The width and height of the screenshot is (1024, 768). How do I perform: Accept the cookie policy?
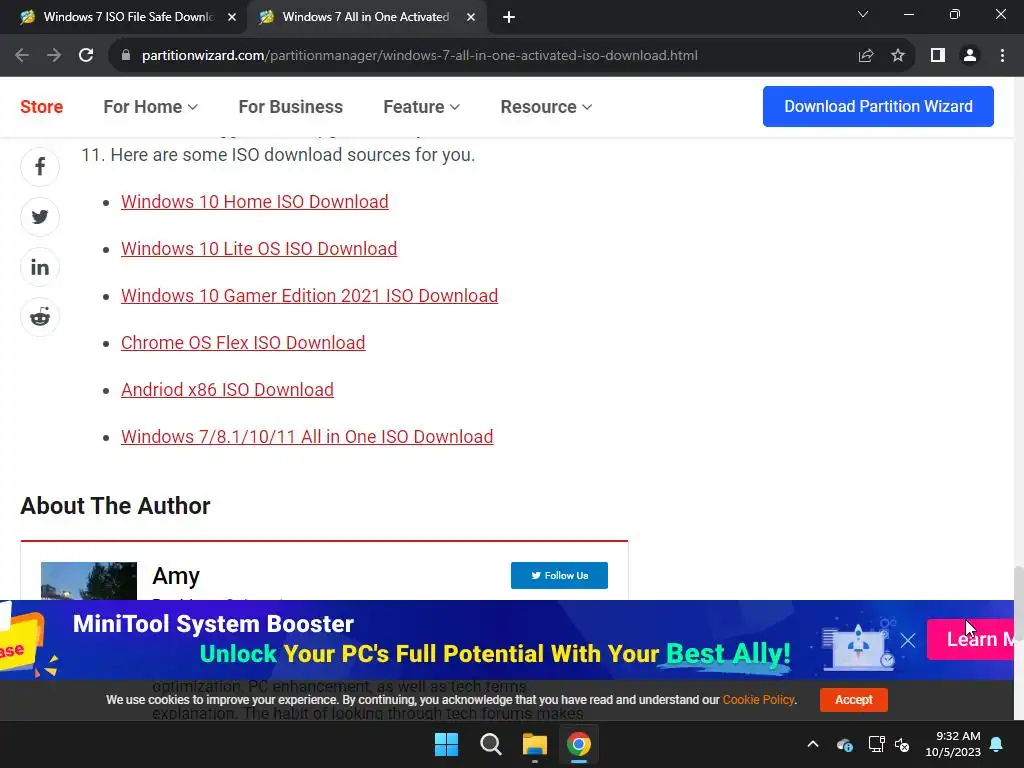click(x=854, y=699)
